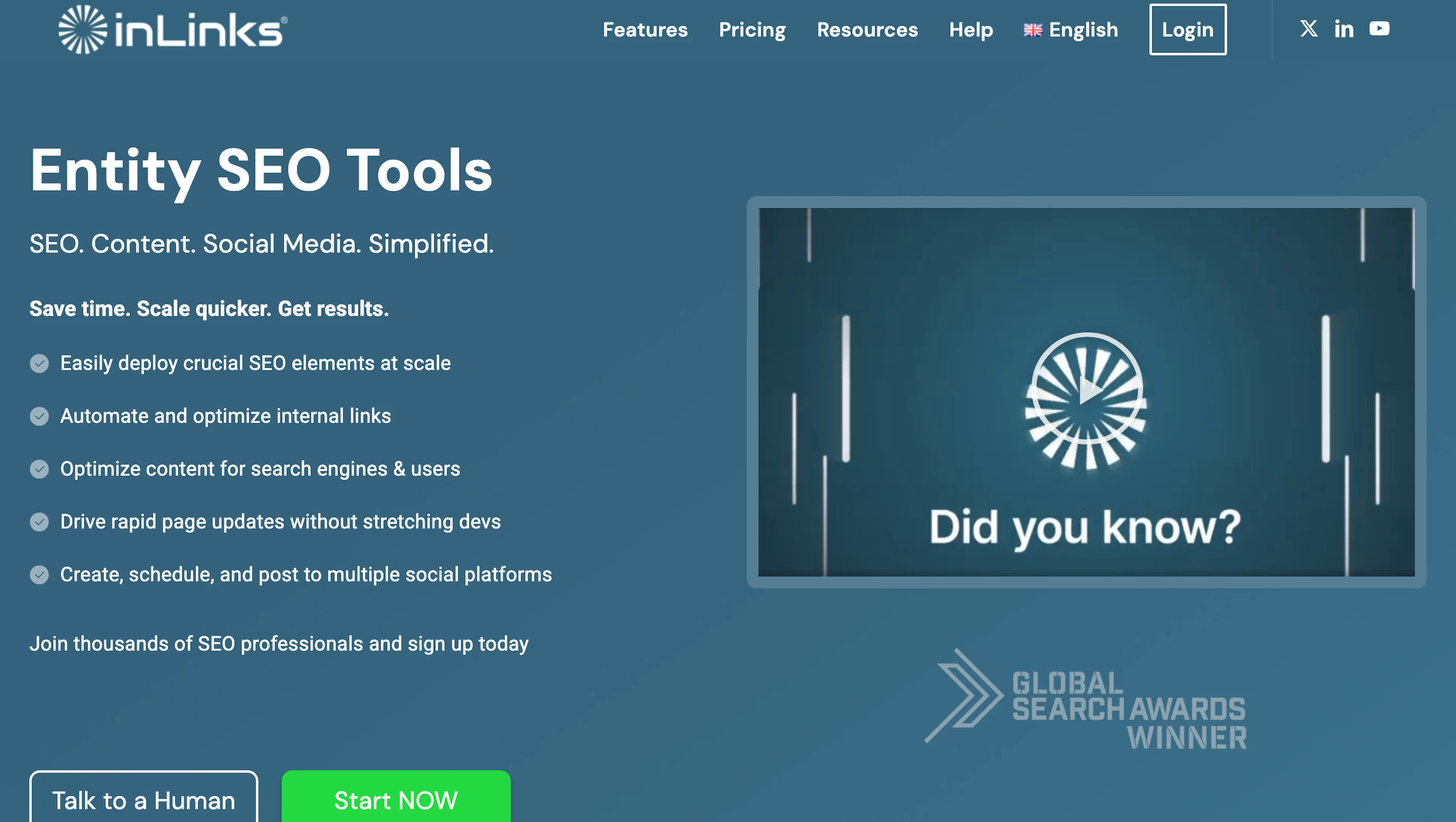This screenshot has width=1456, height=822.
Task: Open the Help menu item
Action: (971, 30)
